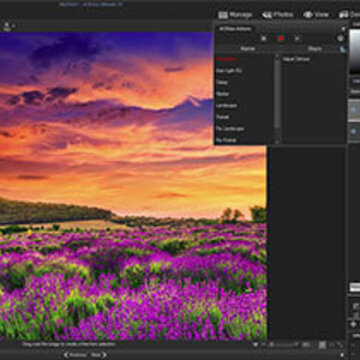Image resolution: width=360 pixels, height=360 pixels.
Task: Start recording with the red record button
Action: point(281,39)
